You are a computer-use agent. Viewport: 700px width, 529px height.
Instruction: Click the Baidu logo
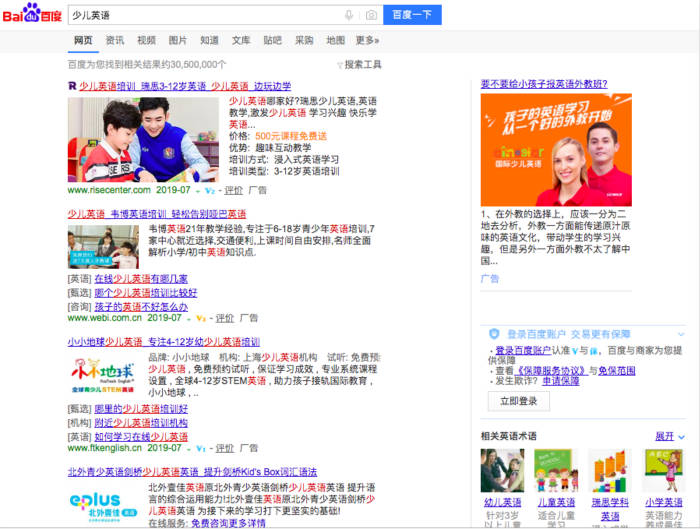coord(33,15)
